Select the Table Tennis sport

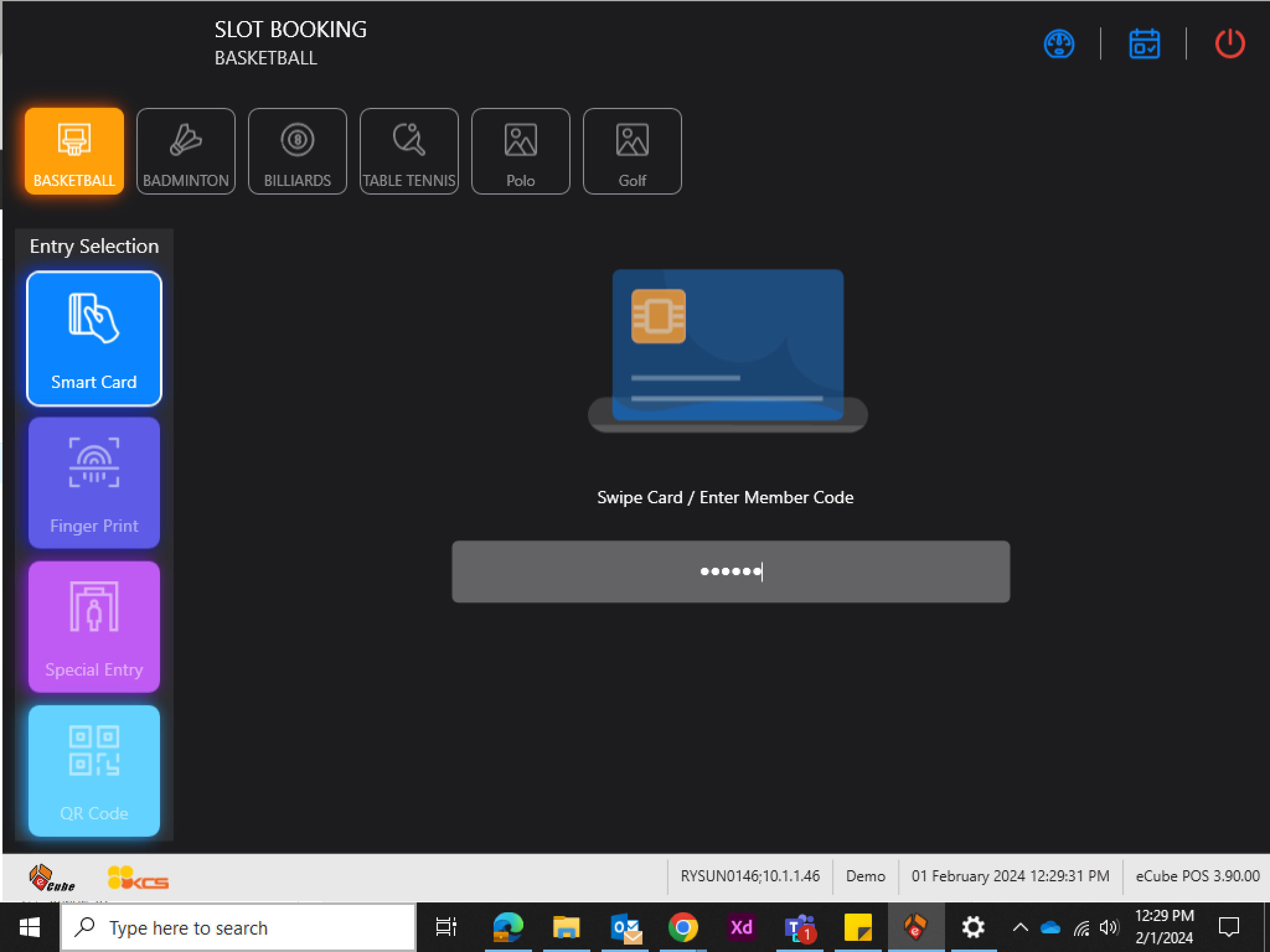409,151
